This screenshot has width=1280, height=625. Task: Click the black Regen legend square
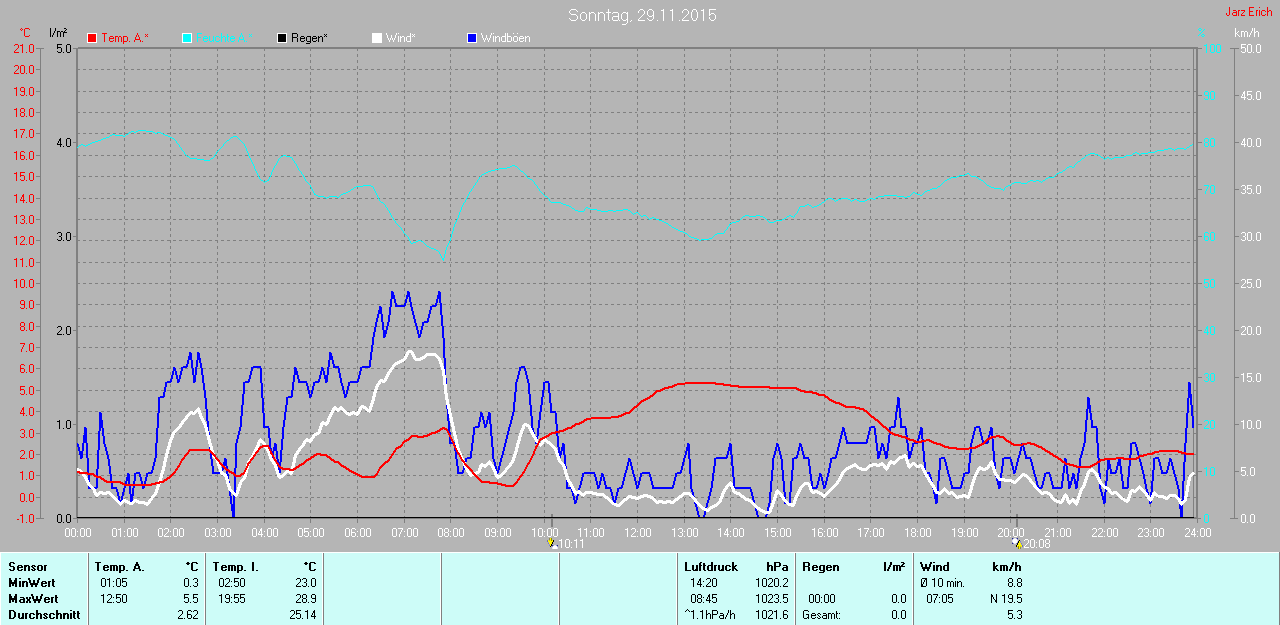tap(282, 38)
